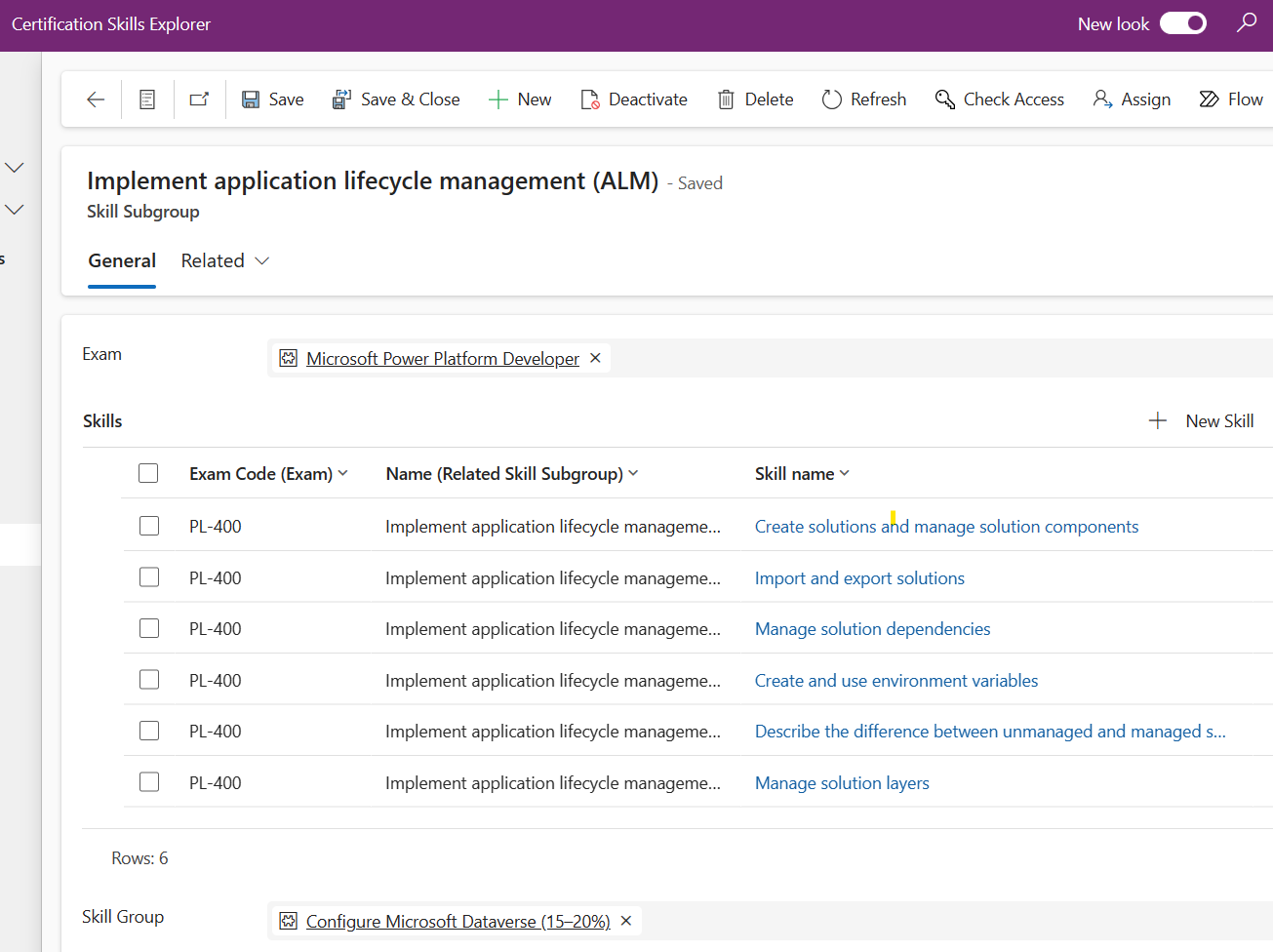Expand the Related tab dropdown
This screenshot has width=1273, height=952.
coord(261,260)
